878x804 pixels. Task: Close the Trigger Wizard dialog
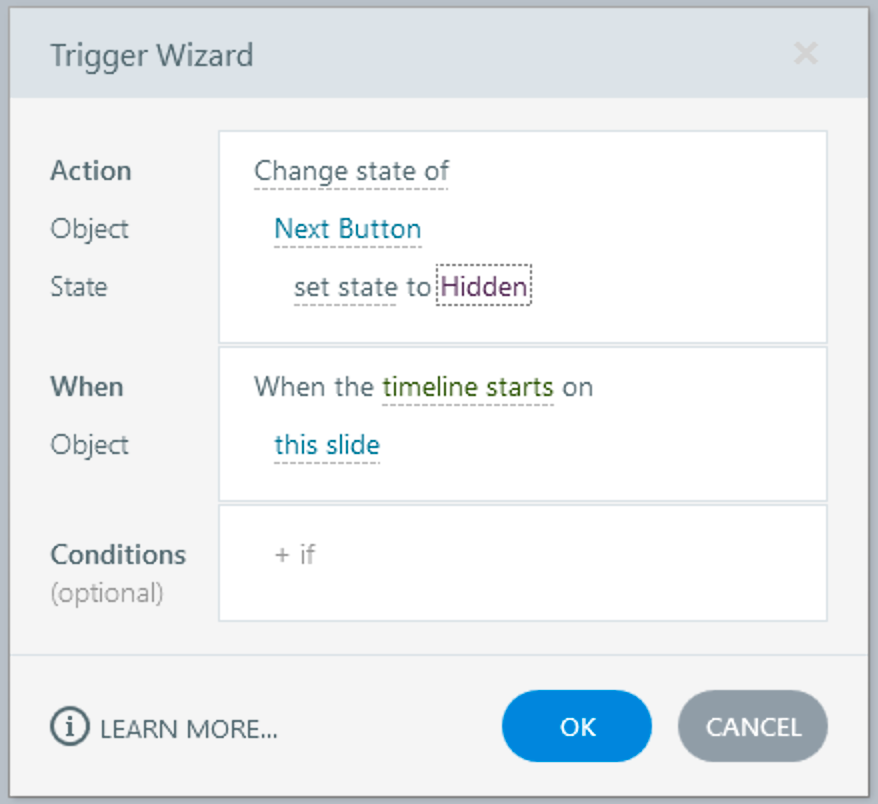805,54
